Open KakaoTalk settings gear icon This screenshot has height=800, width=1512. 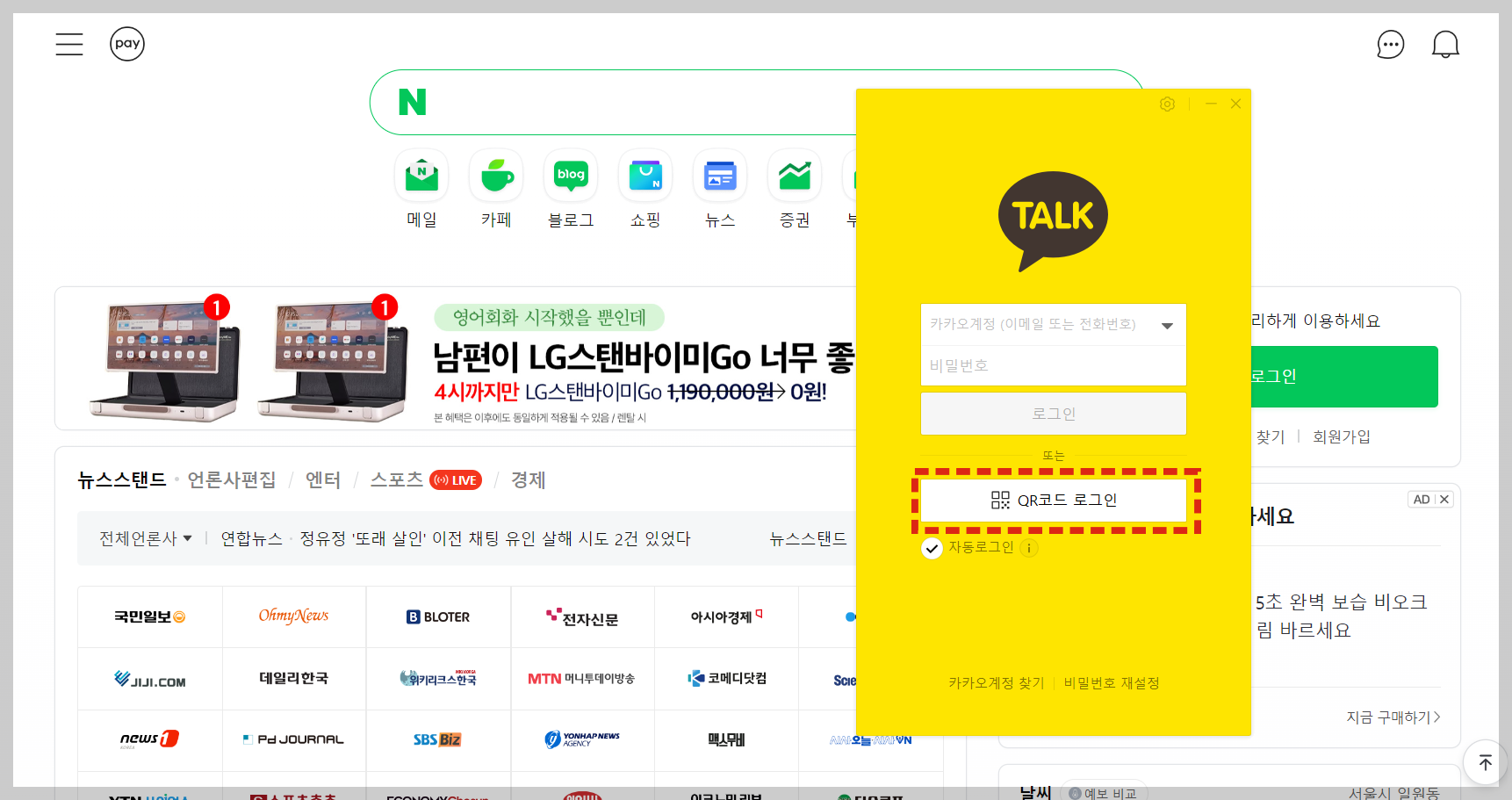coord(1167,104)
